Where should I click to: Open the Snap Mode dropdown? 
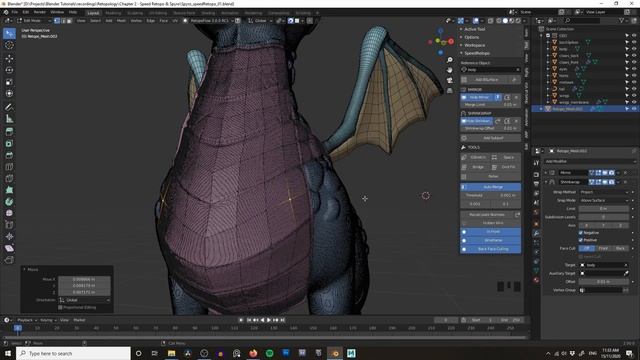604,200
